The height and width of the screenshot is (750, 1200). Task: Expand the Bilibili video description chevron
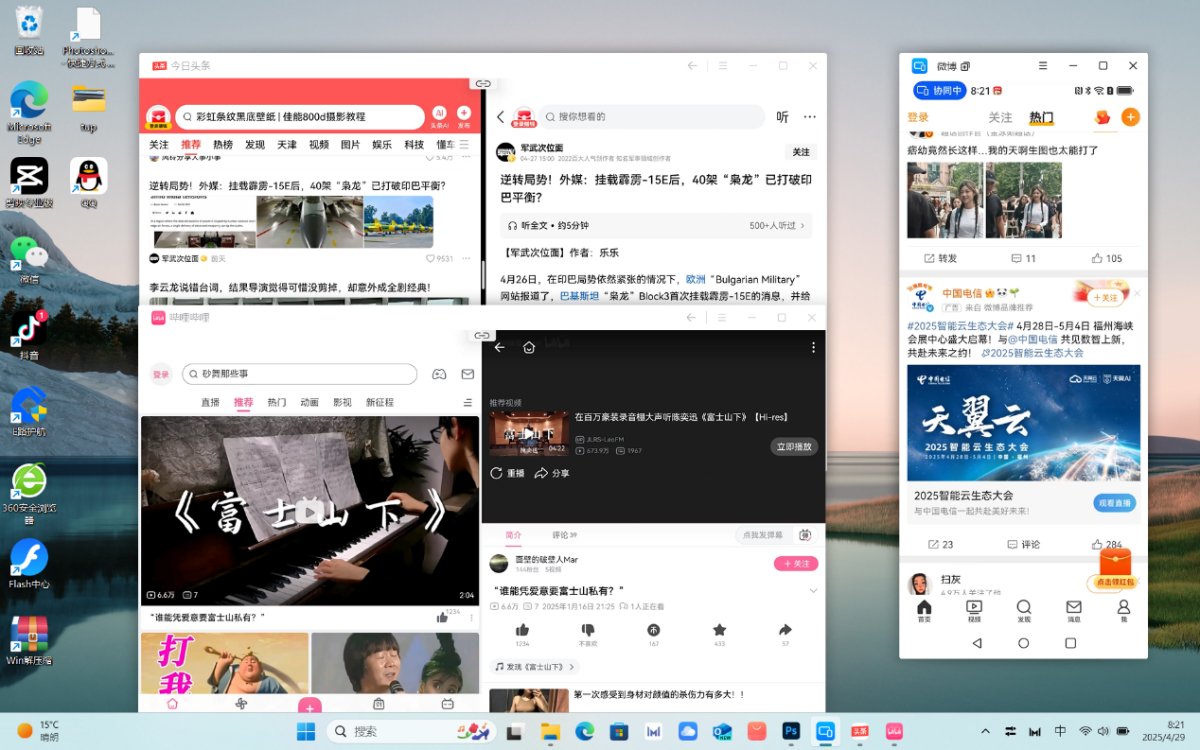click(x=813, y=591)
